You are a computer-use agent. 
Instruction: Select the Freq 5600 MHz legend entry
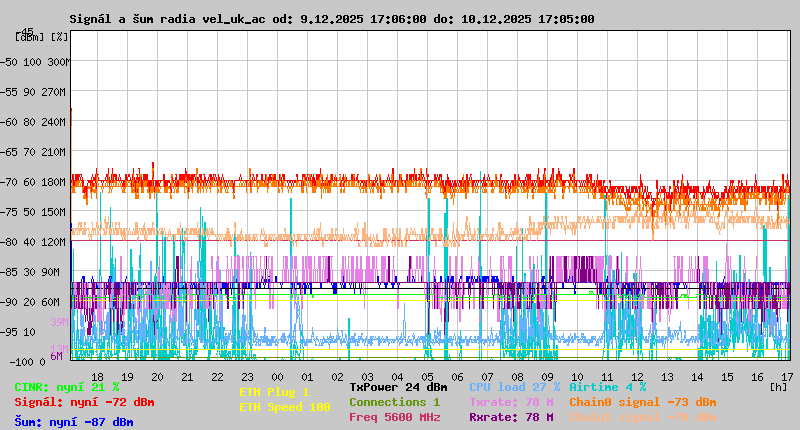click(x=394, y=417)
